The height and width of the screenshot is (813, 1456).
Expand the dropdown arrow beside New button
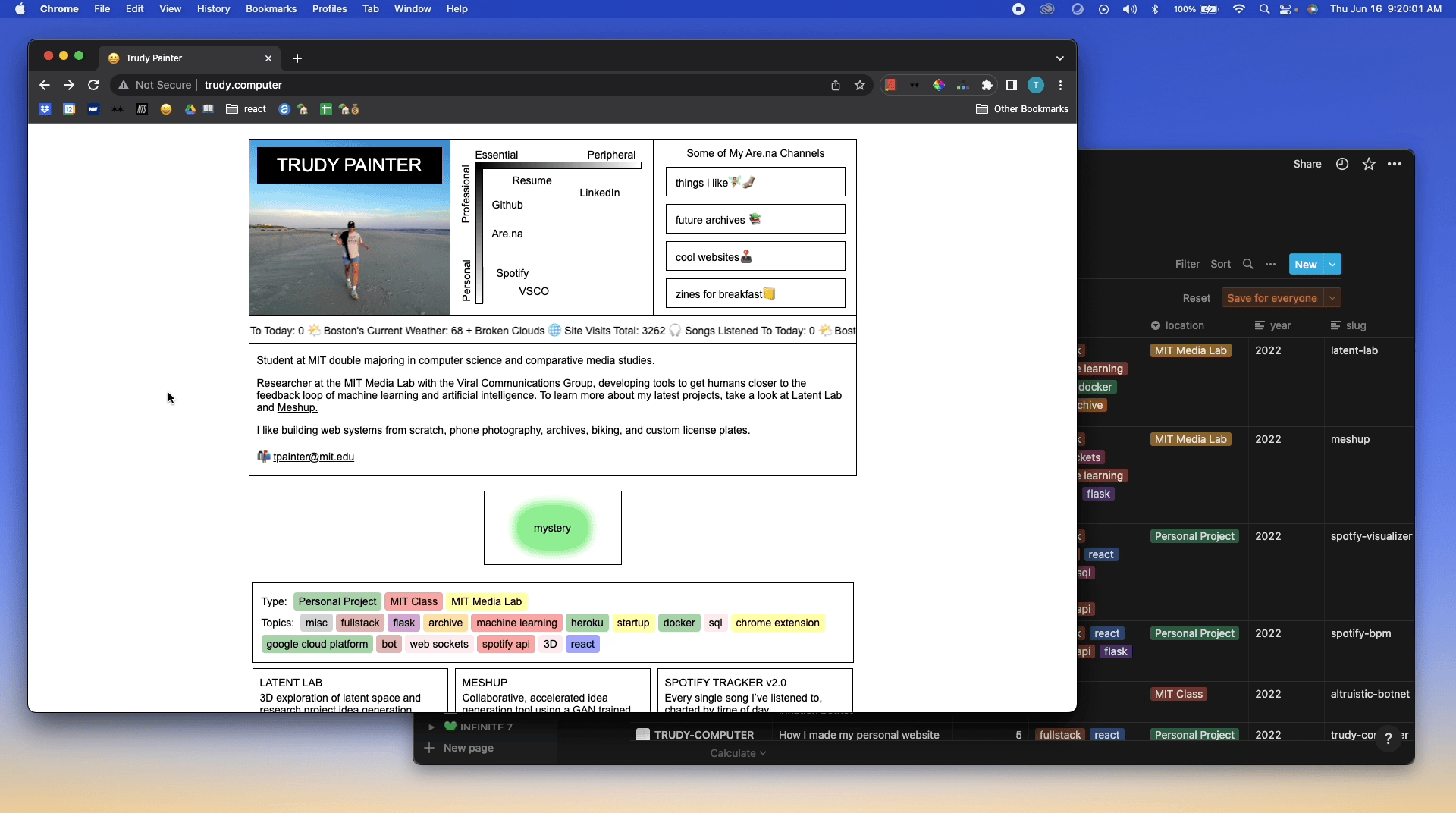click(x=1332, y=264)
